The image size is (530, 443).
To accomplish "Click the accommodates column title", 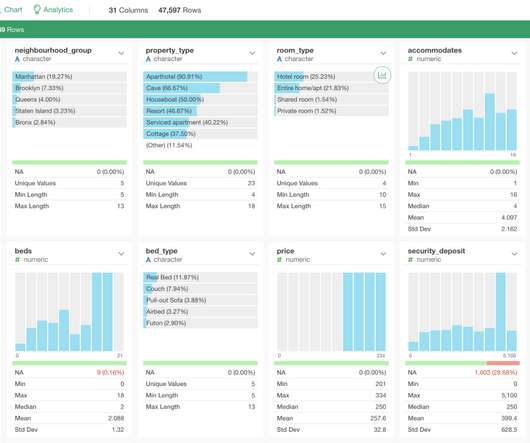I will pos(435,50).
